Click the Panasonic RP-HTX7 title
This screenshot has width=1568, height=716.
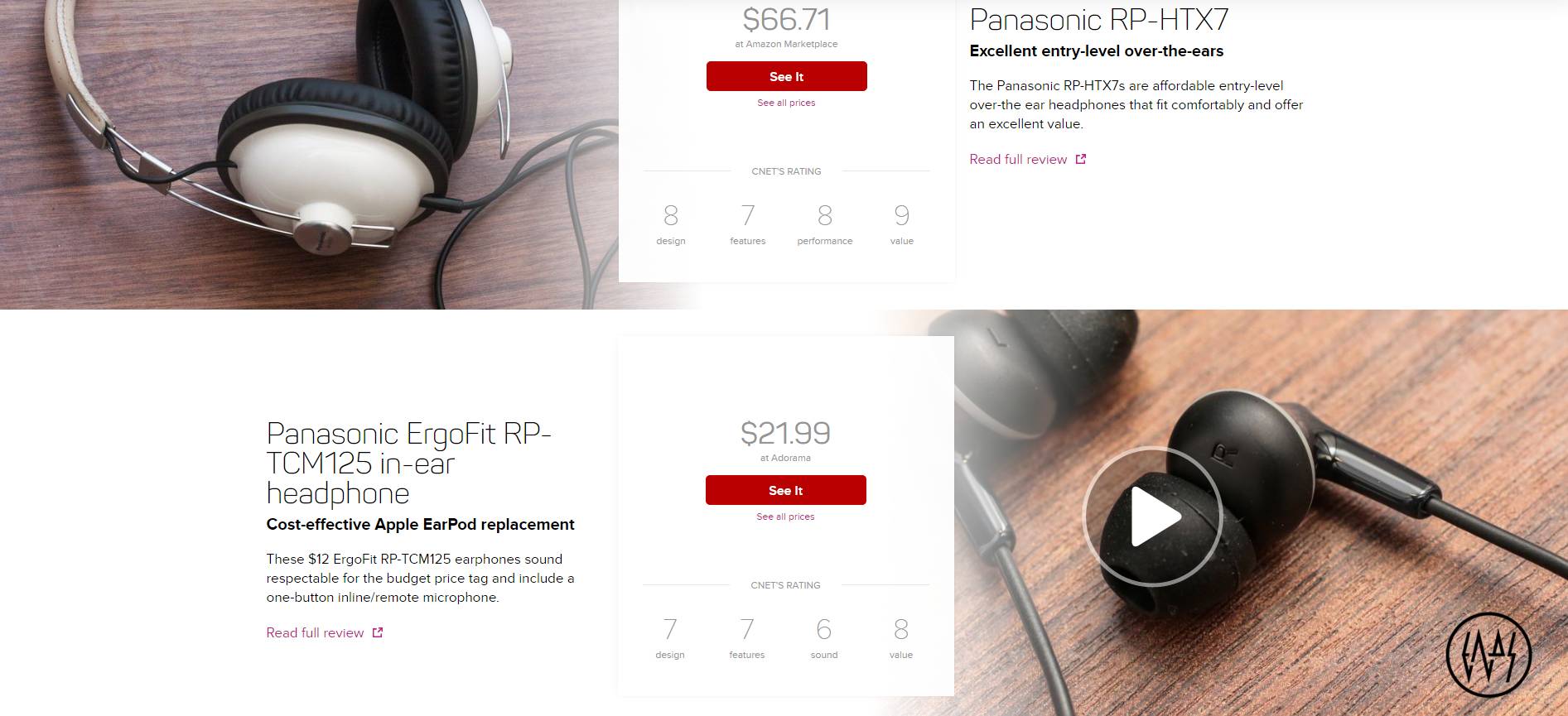[x=1099, y=19]
